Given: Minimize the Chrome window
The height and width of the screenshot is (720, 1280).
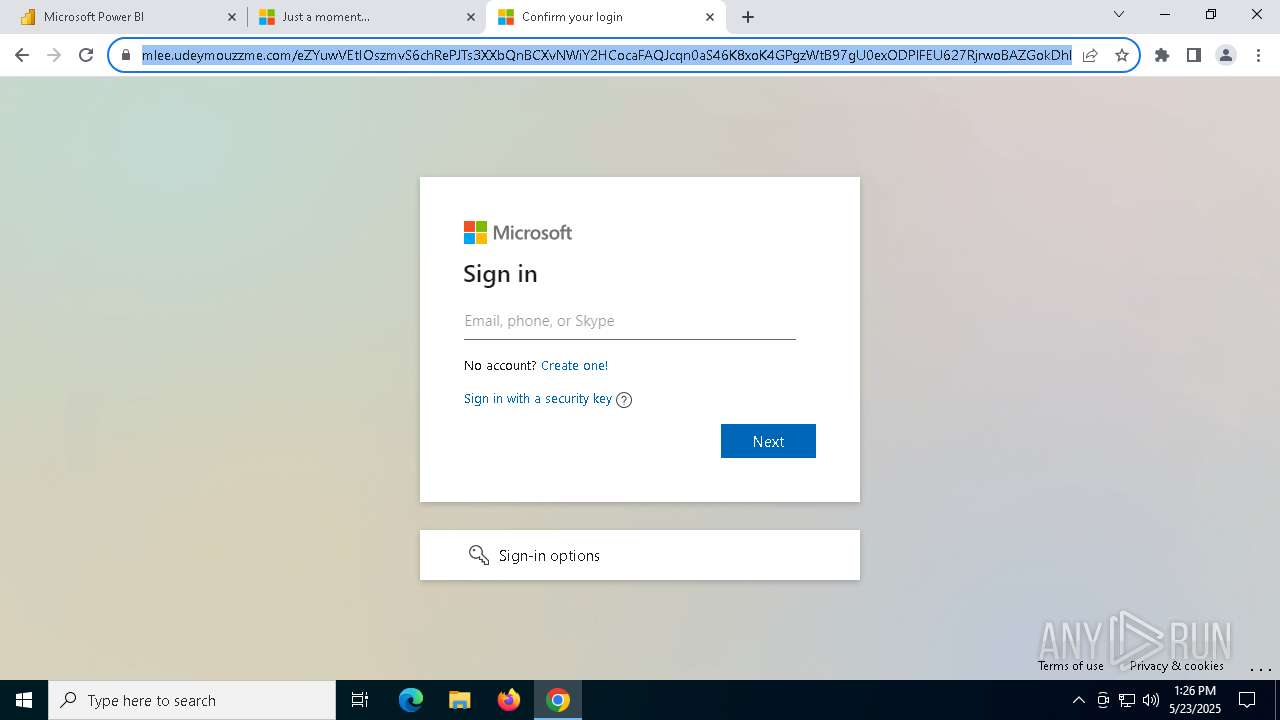Looking at the screenshot, I should (1165, 15).
